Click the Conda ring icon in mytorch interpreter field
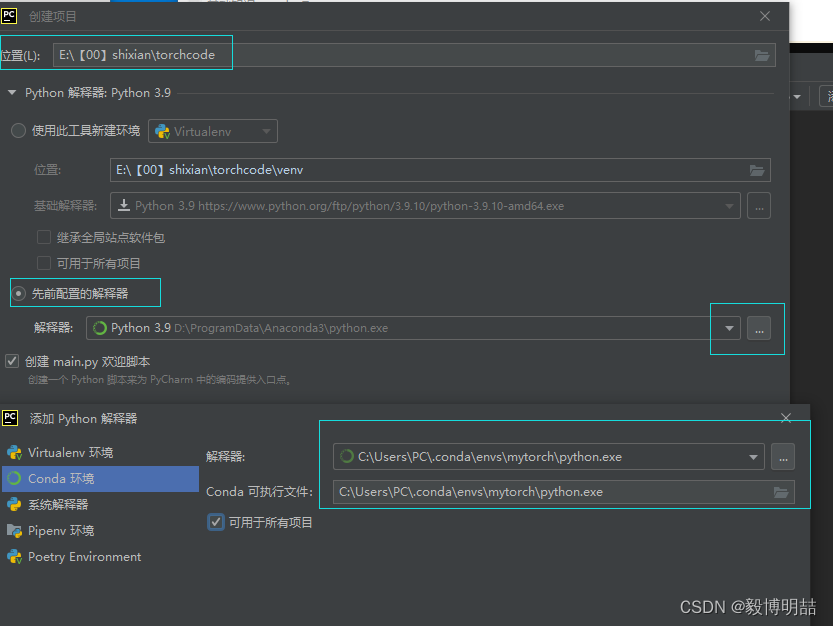833x626 pixels. 346,456
